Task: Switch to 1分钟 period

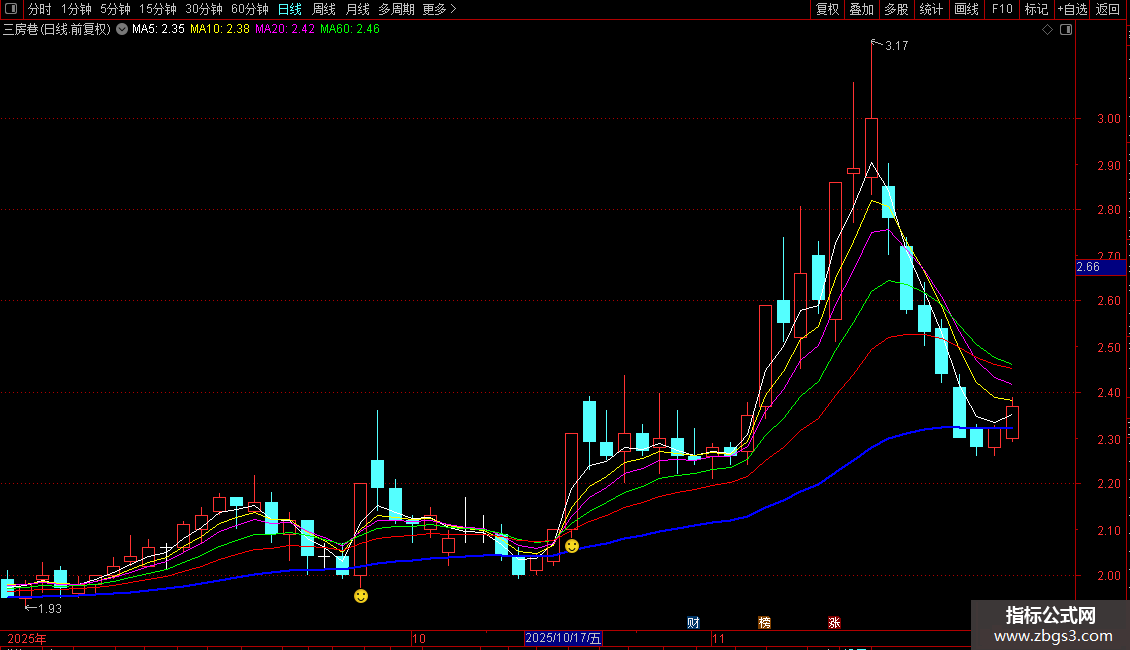Action: (x=76, y=9)
